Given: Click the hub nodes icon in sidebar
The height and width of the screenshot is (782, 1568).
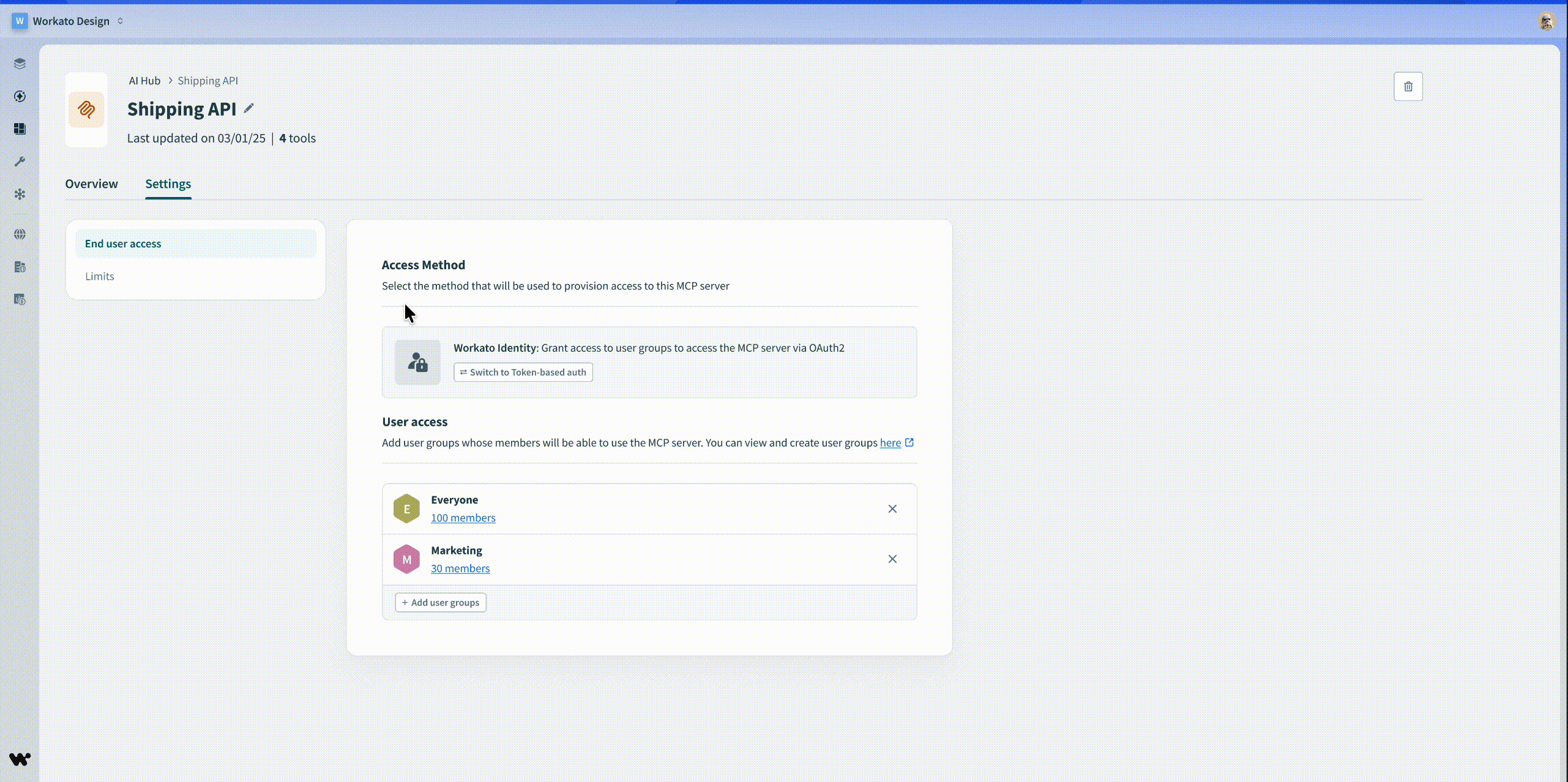Looking at the screenshot, I should [20, 194].
